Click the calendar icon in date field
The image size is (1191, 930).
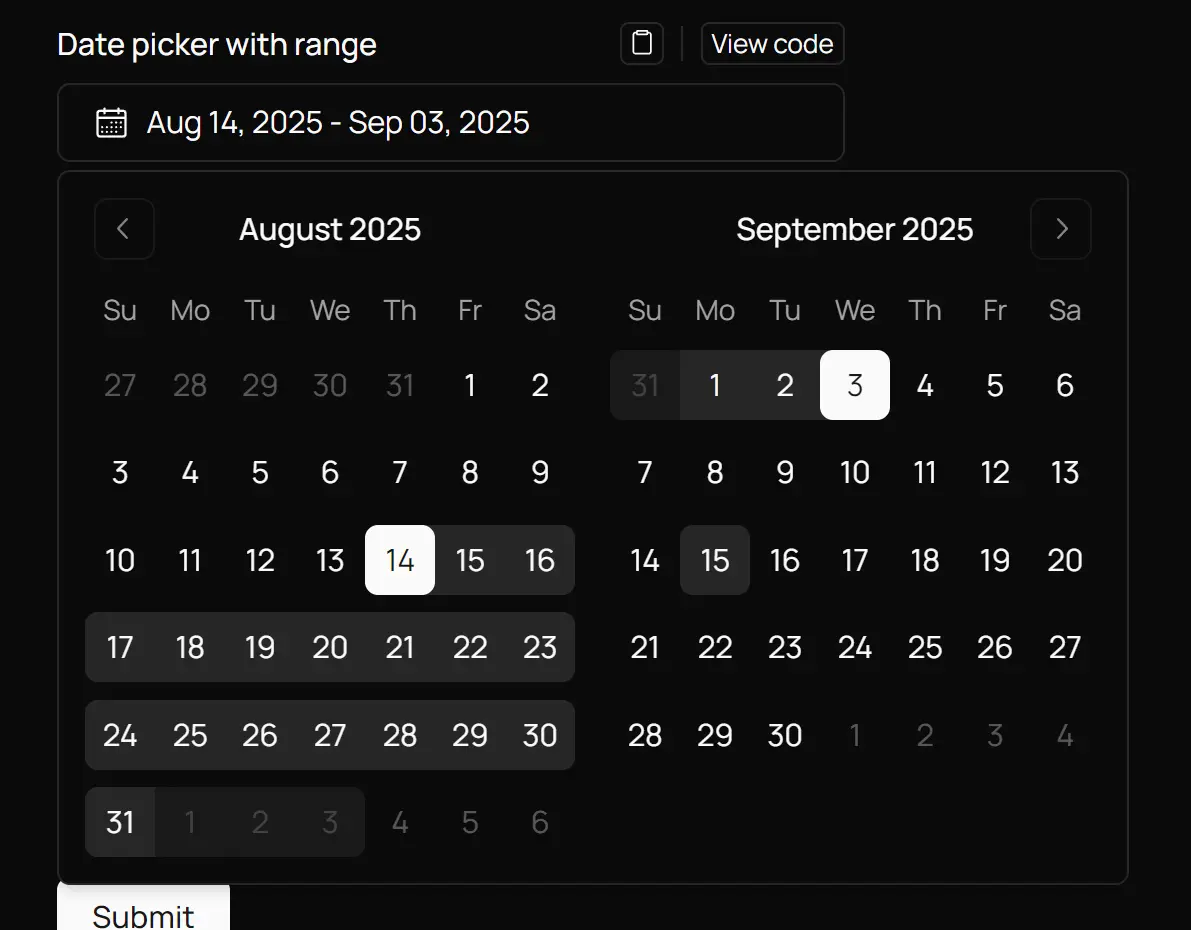coord(111,123)
